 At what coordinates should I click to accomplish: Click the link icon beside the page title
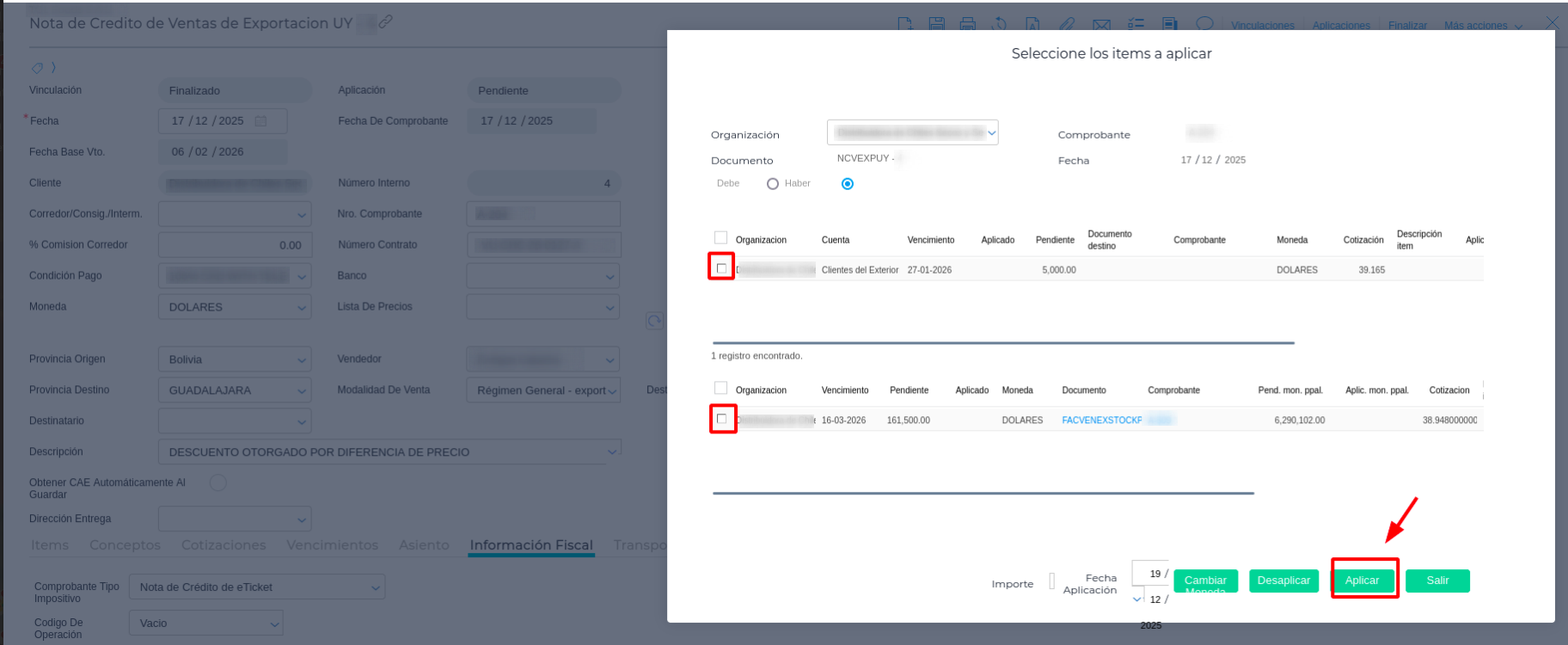(386, 21)
